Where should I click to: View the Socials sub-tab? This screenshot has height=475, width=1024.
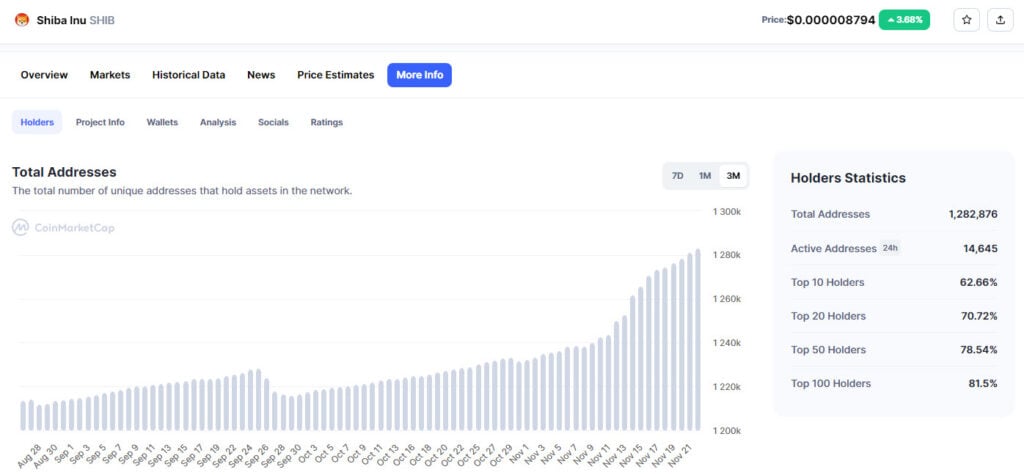pyautogui.click(x=273, y=122)
